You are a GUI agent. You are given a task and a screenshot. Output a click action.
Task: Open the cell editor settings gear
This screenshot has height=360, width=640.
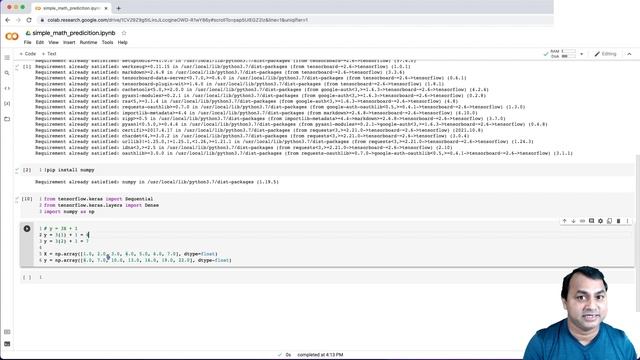pos(600,221)
